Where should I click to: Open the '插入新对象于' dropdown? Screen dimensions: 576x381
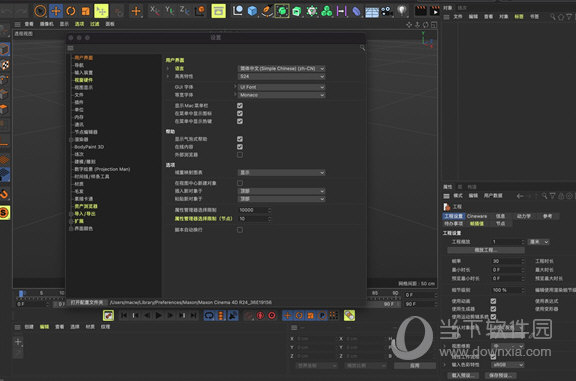pyautogui.click(x=281, y=191)
